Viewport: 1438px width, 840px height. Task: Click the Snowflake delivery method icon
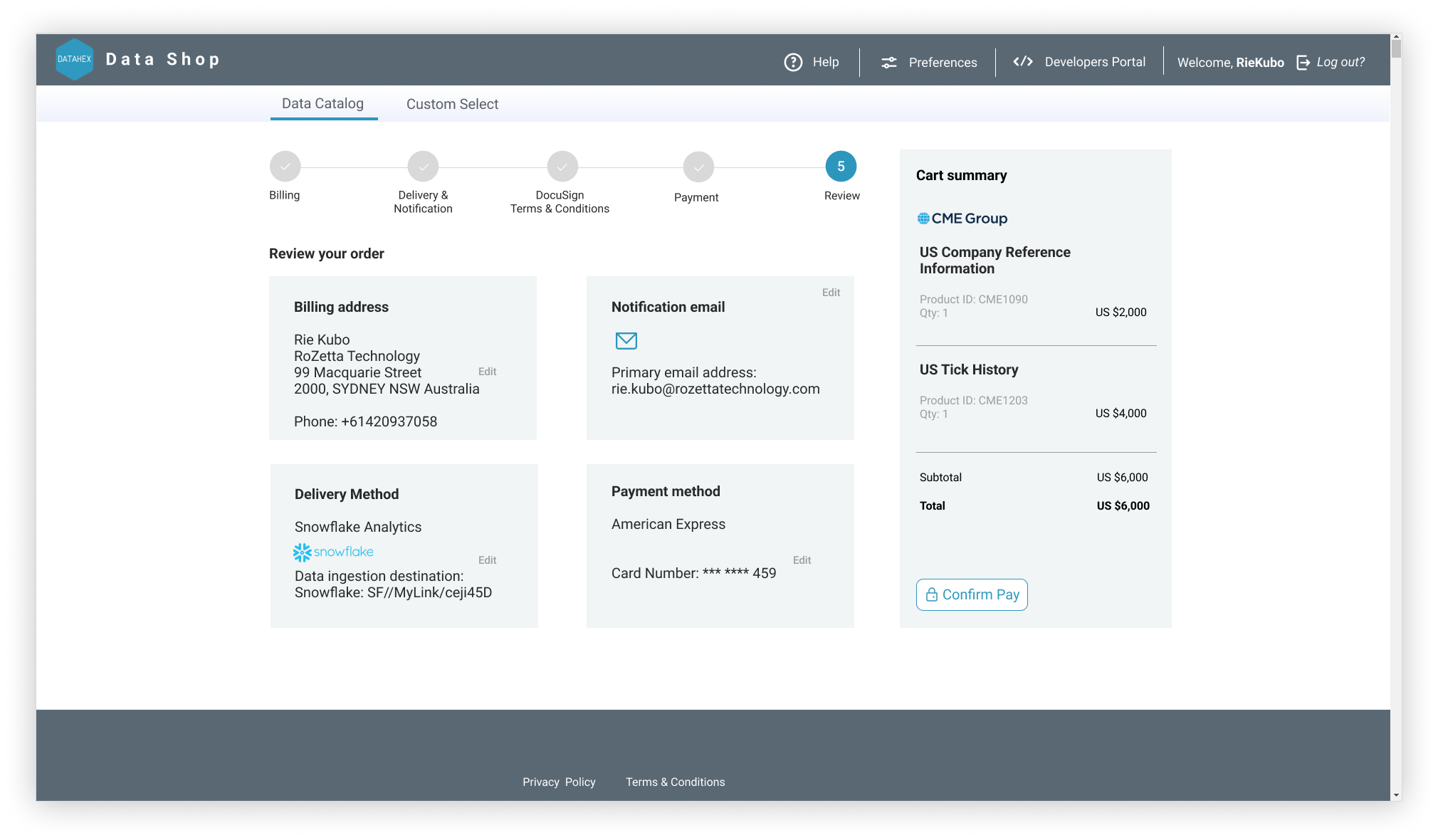(301, 551)
